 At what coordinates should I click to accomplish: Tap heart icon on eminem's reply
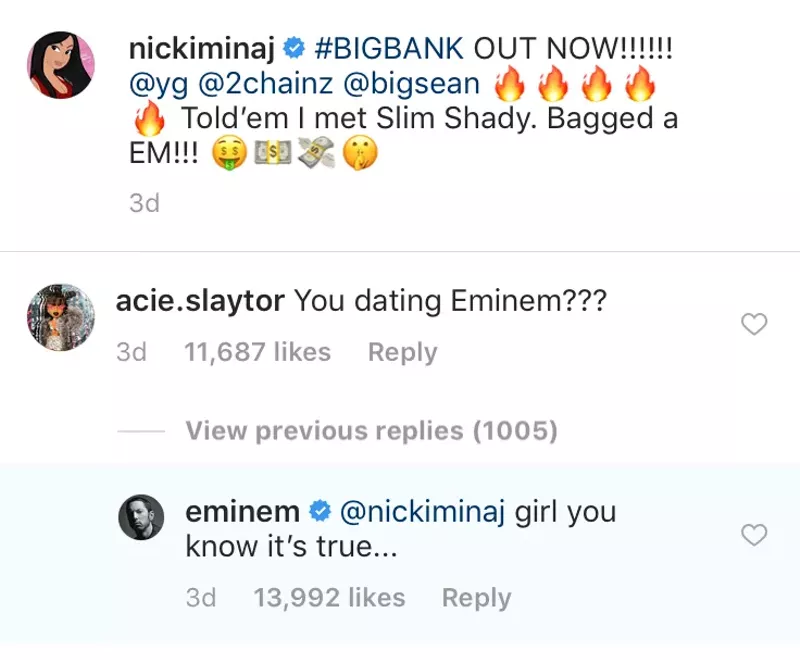point(753,535)
